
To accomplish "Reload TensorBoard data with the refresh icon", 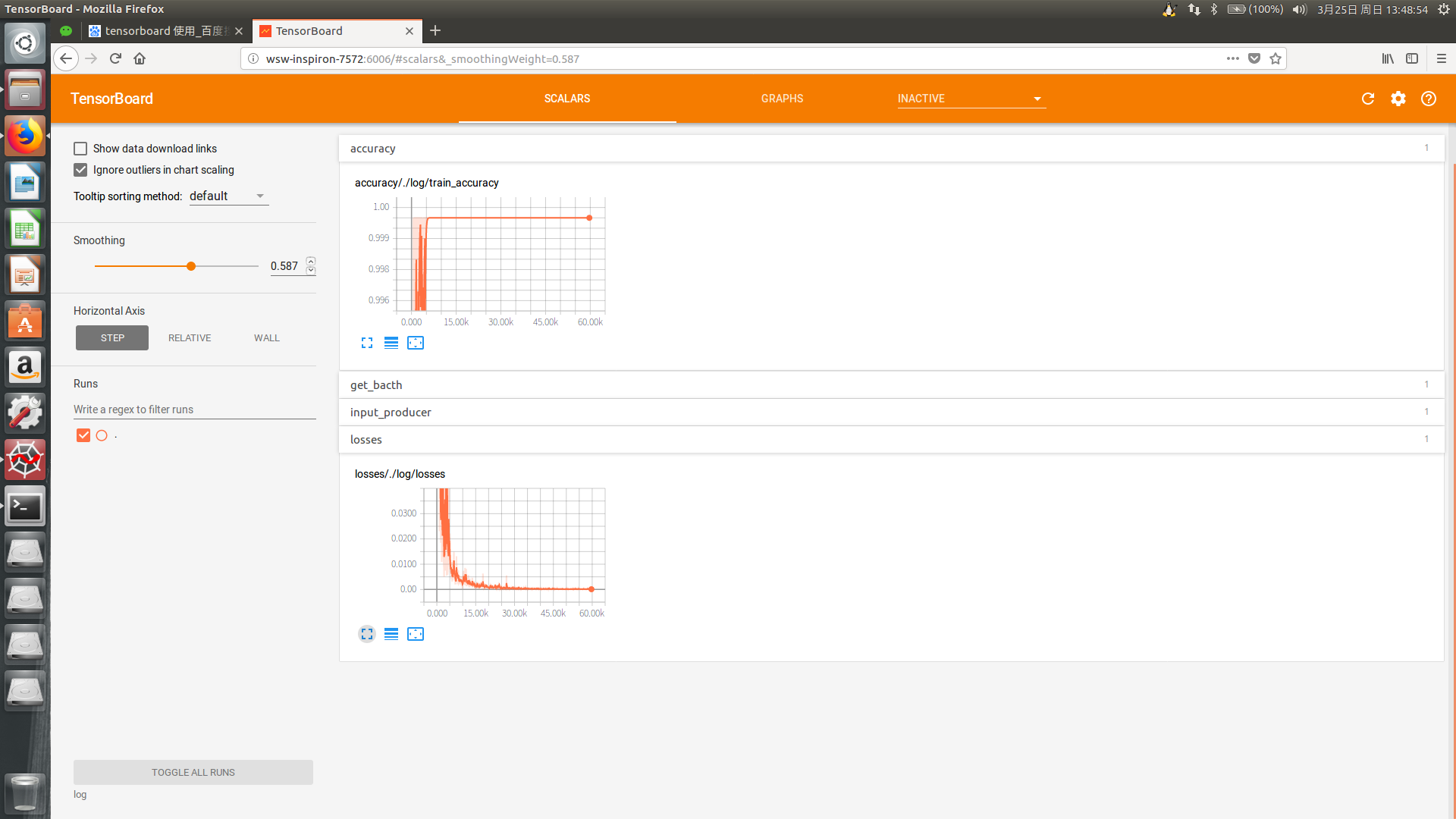I will (x=1368, y=99).
